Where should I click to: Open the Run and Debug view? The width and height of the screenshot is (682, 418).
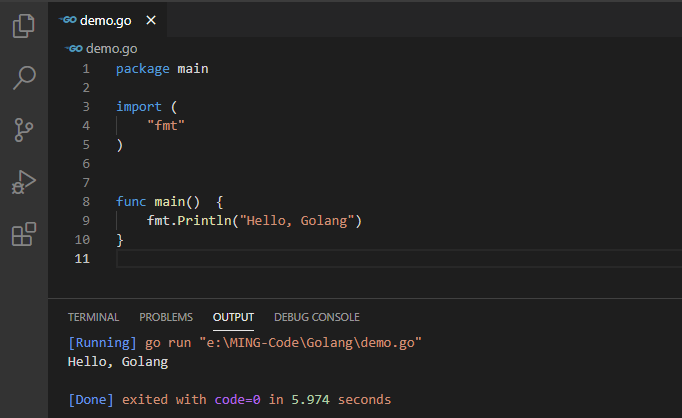pyautogui.click(x=23, y=182)
